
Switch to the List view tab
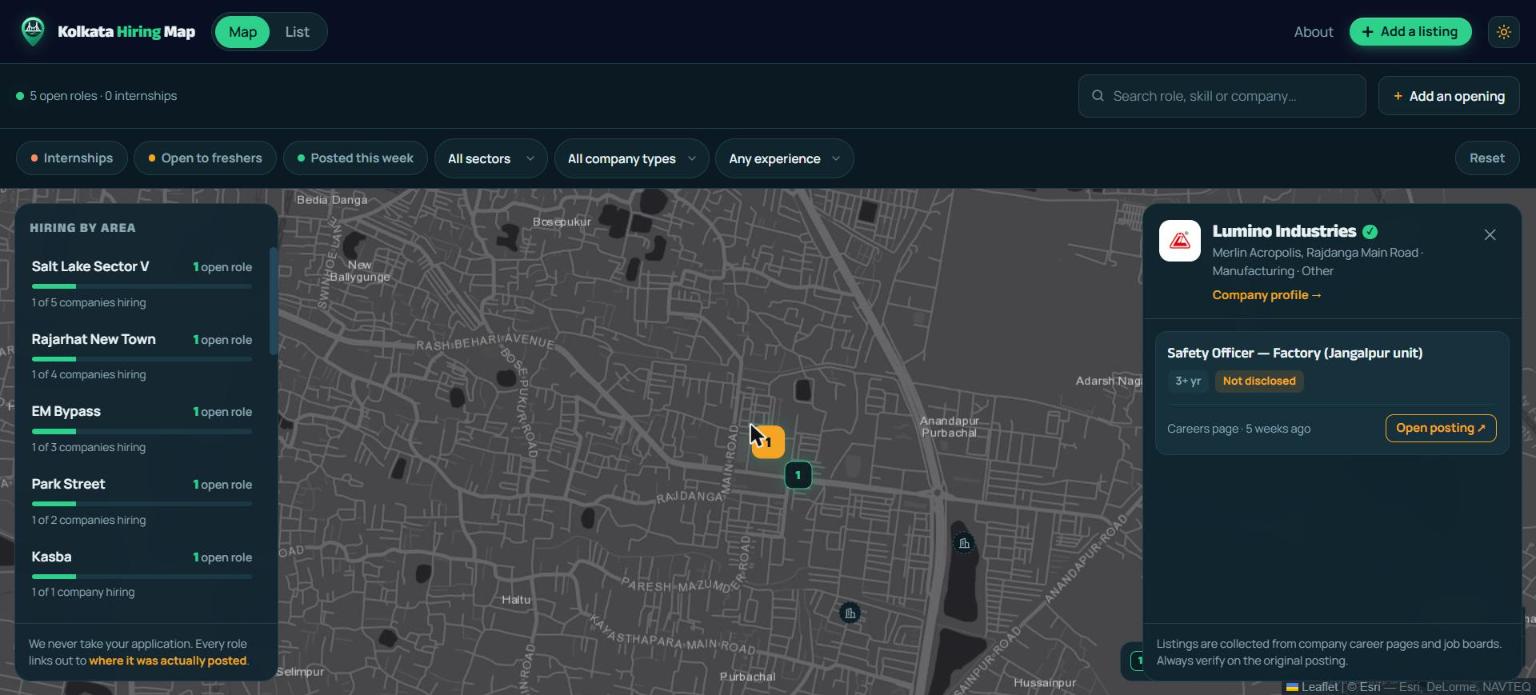pos(297,32)
